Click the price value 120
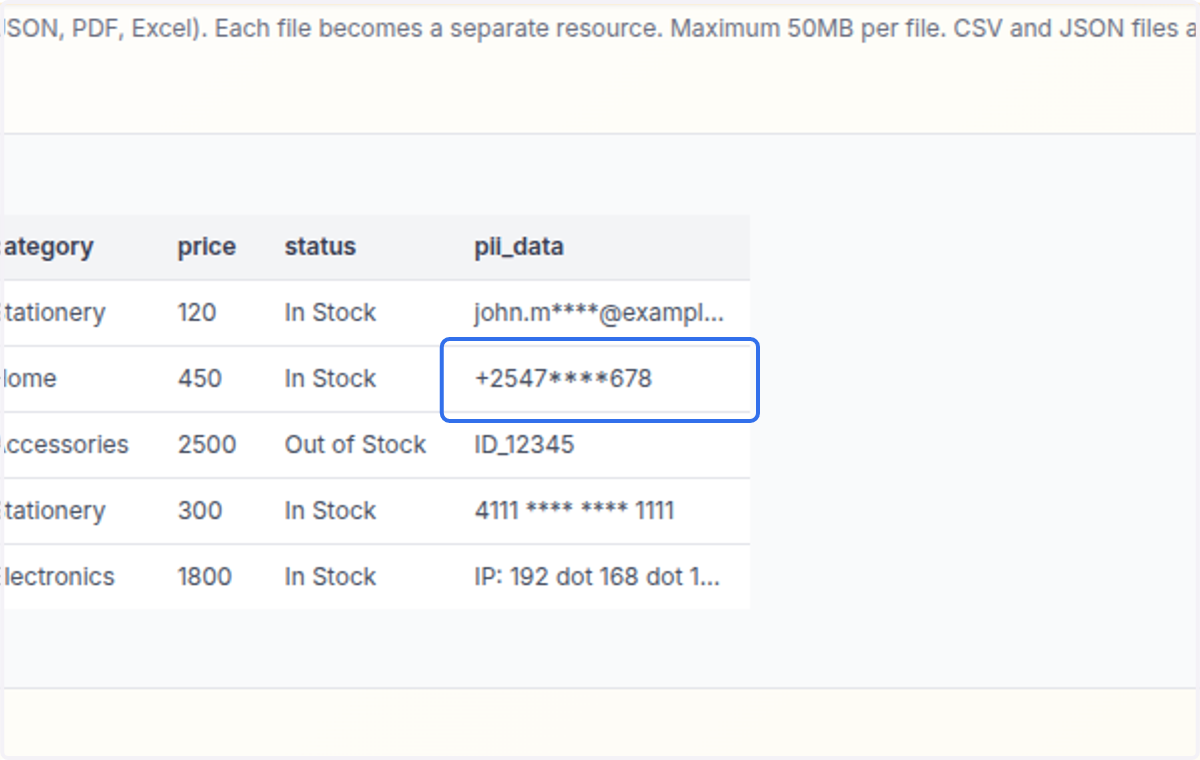 [x=197, y=313]
